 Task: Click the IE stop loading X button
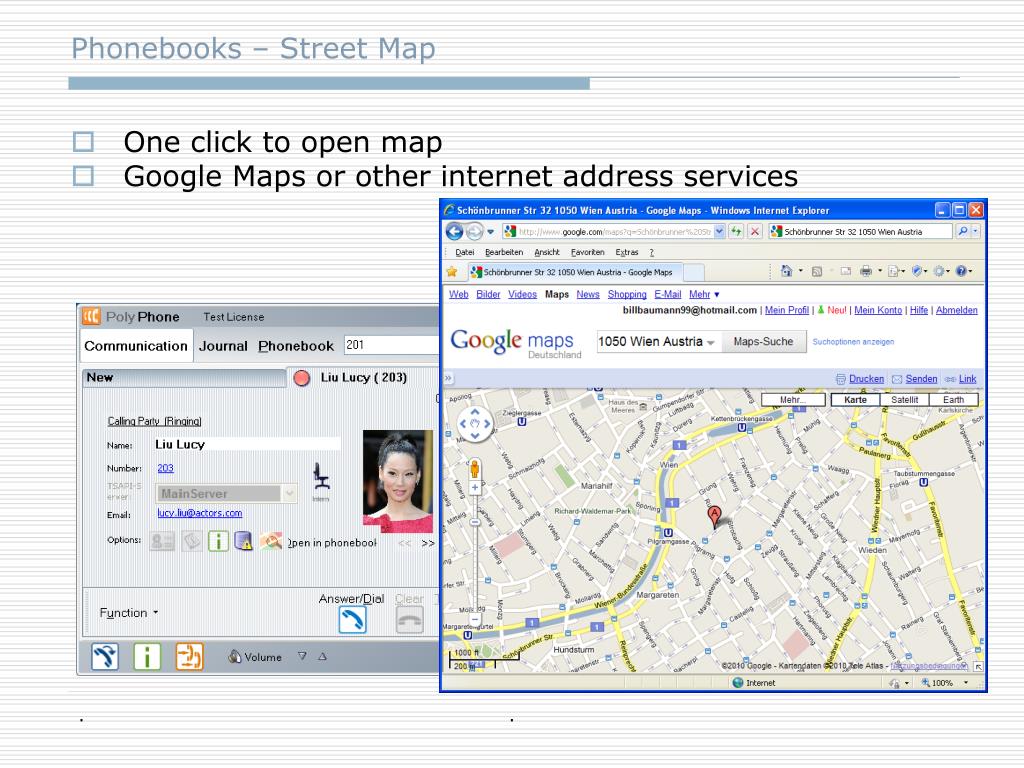pos(754,231)
